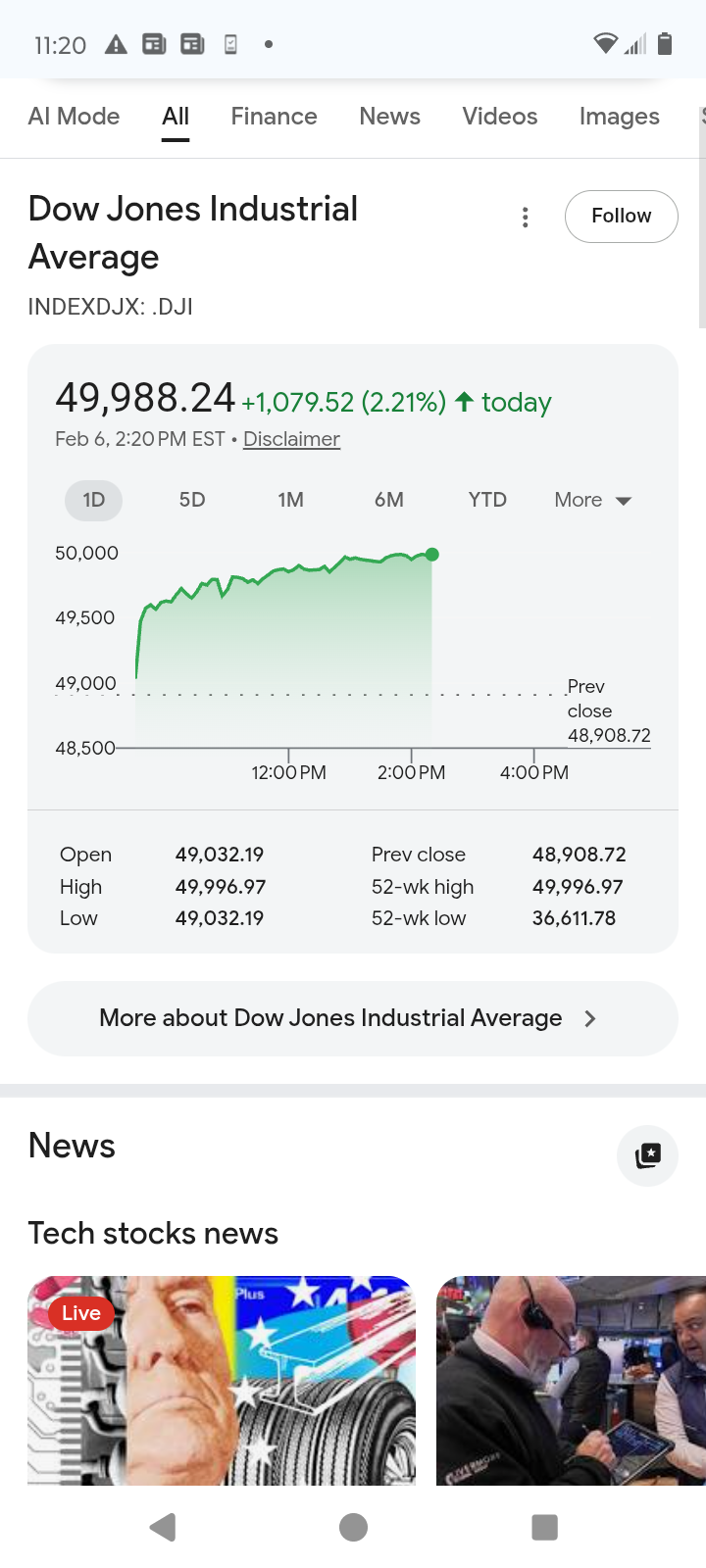
Task: Select the 1D chart range
Action: [x=94, y=500]
